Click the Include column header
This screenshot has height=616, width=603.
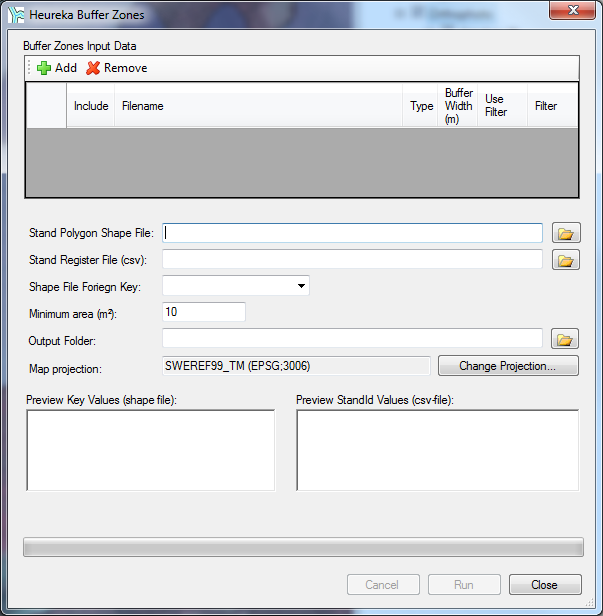91,106
